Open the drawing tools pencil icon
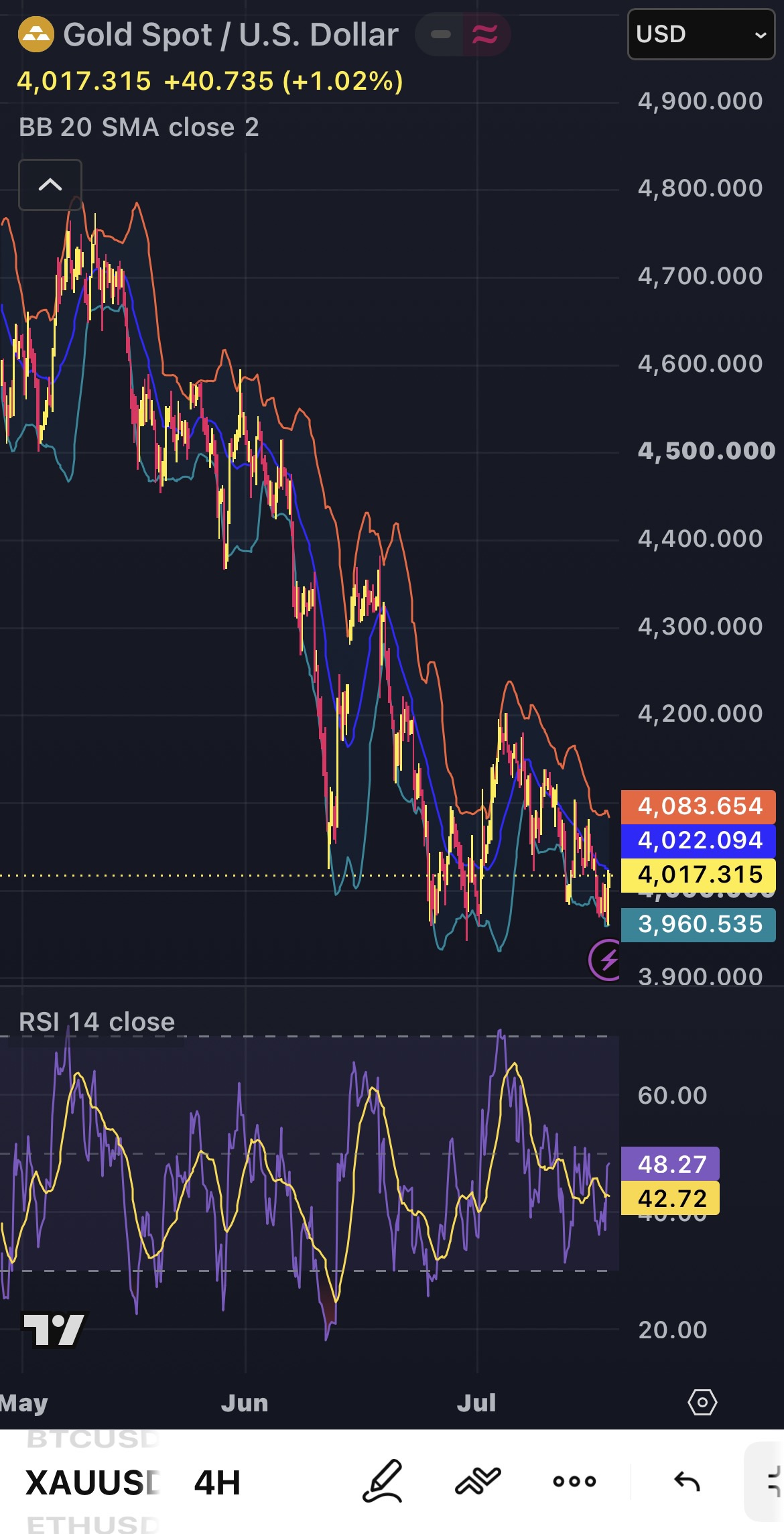Viewport: 784px width, 1534px height. click(x=383, y=1481)
